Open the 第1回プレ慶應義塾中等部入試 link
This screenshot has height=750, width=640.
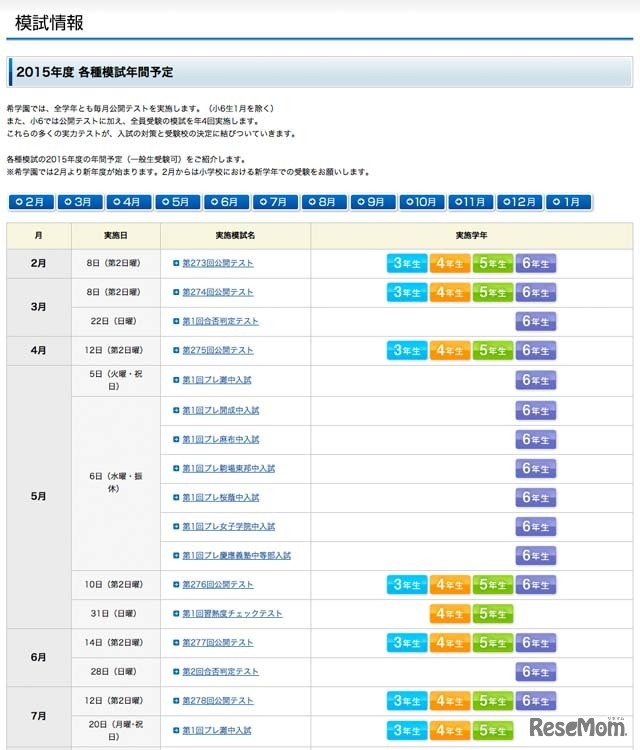tap(236, 555)
